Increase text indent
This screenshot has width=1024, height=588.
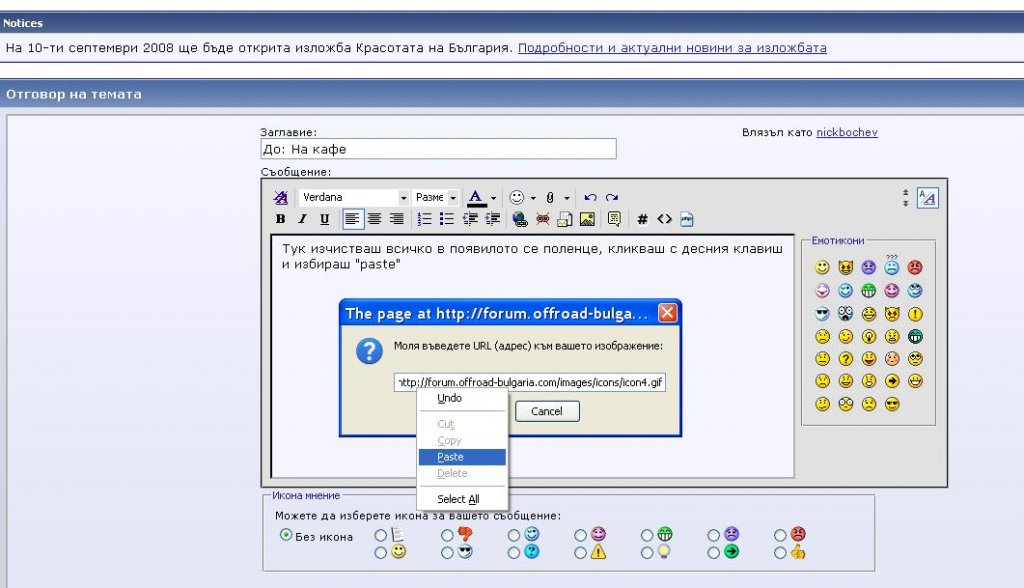click(492, 220)
